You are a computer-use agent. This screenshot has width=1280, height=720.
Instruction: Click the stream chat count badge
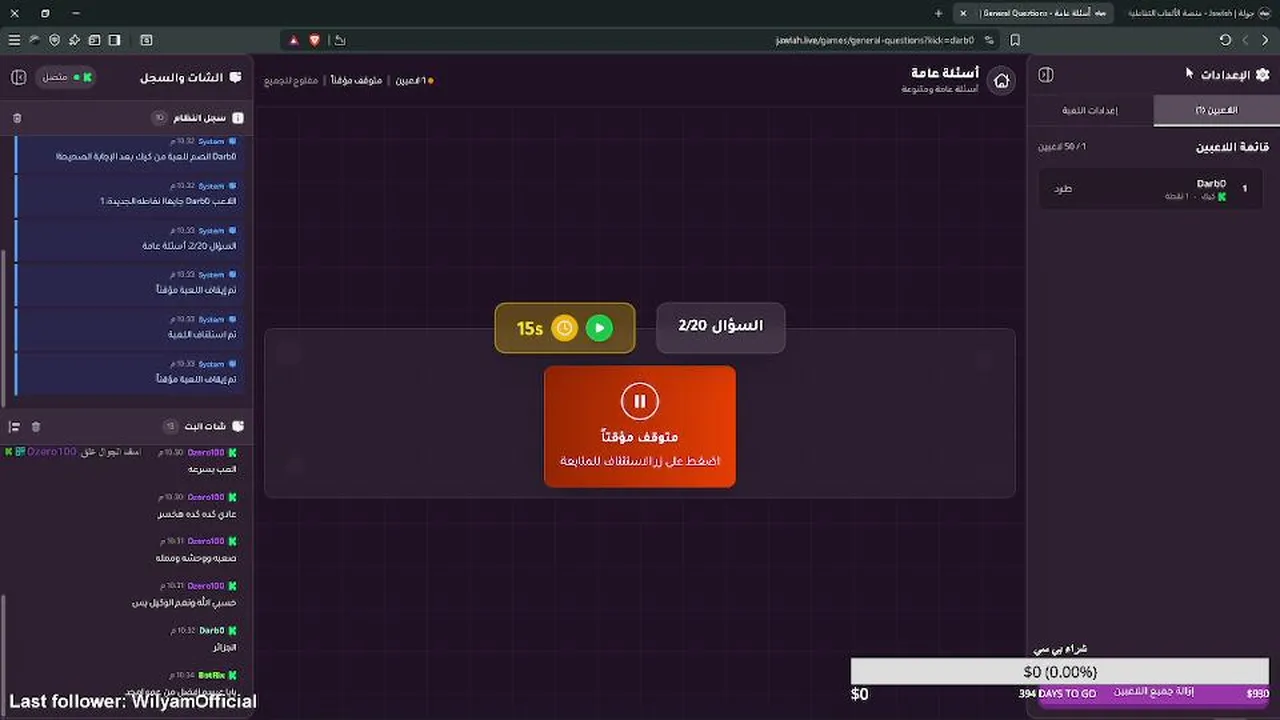pos(170,426)
